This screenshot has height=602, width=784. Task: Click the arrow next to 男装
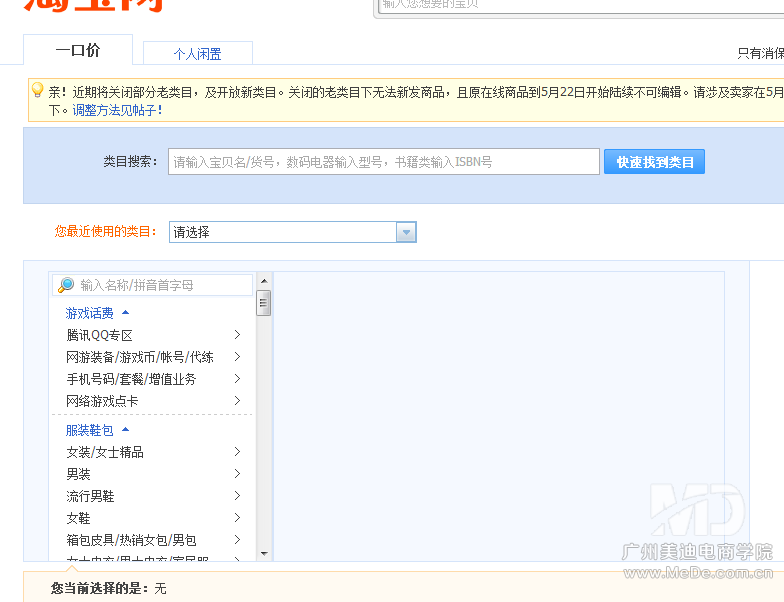pos(237,474)
